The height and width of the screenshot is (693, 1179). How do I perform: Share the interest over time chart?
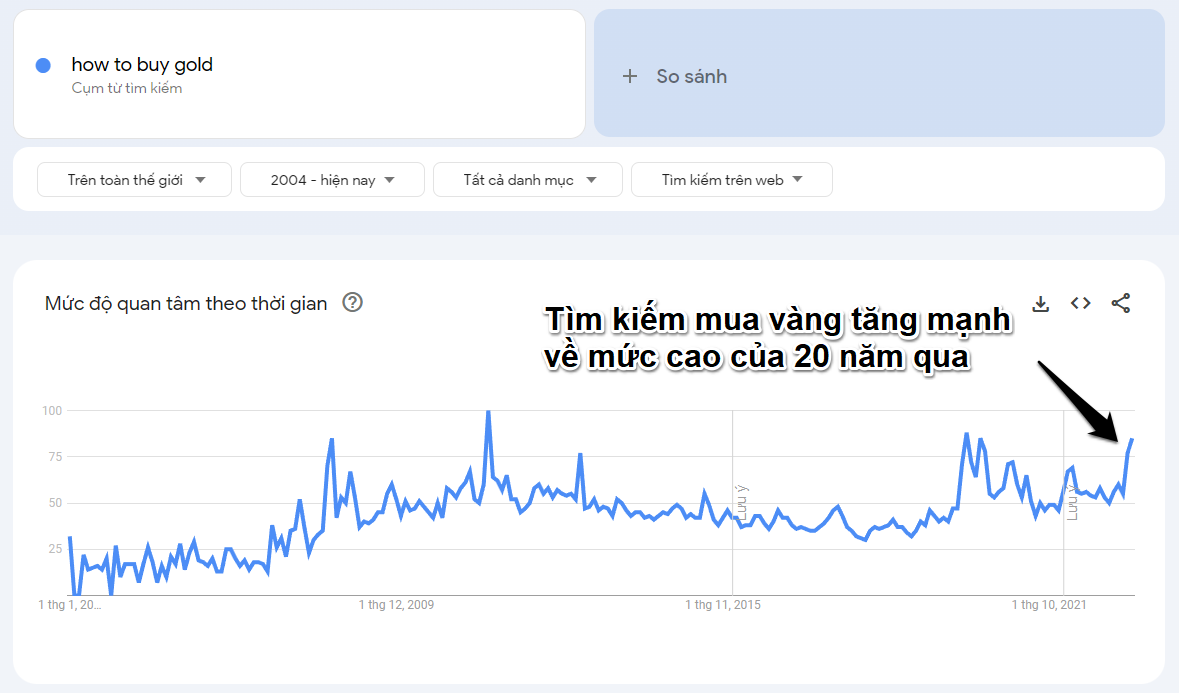coord(1121,304)
